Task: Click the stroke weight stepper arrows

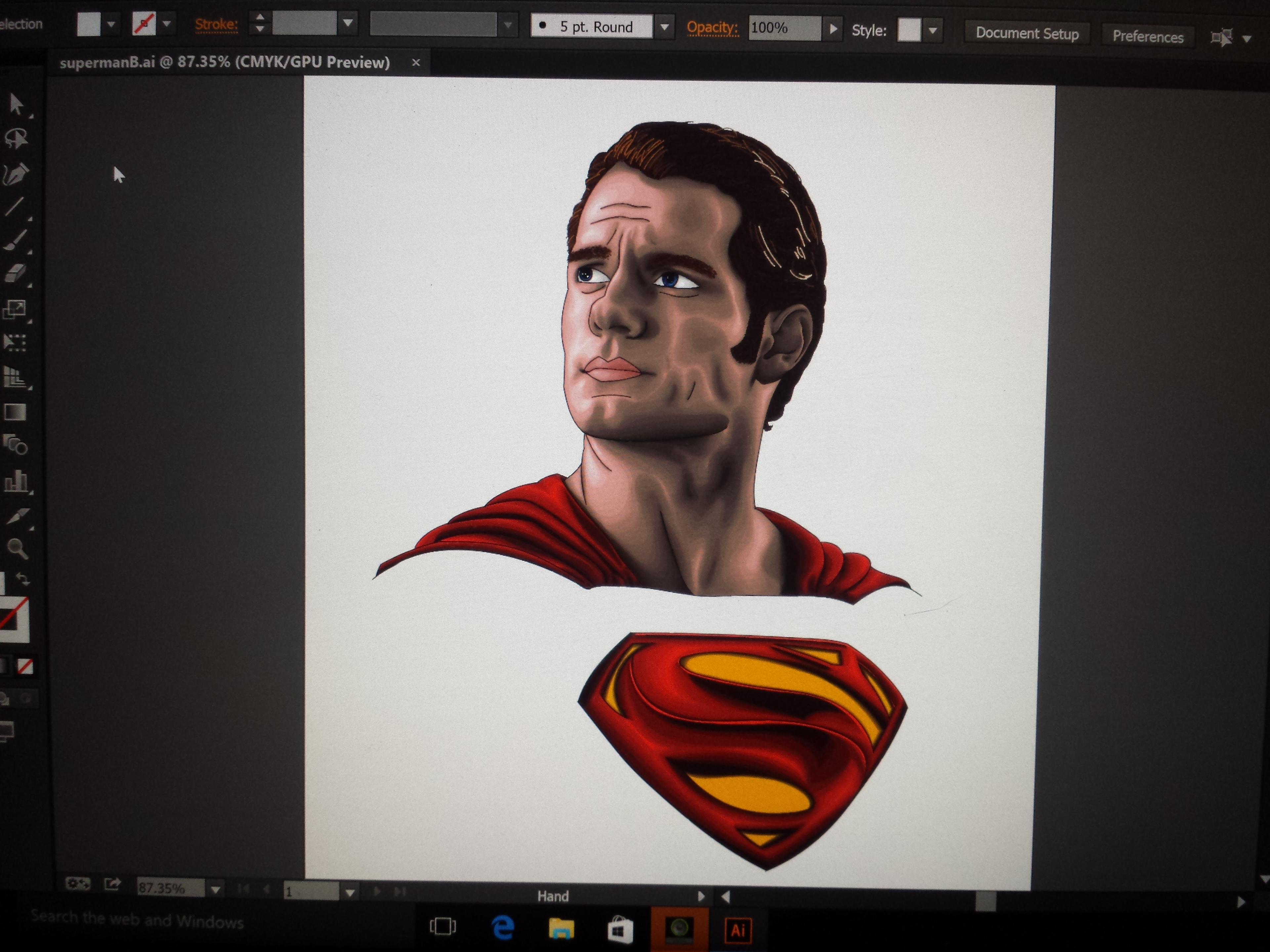Action: tap(260, 23)
